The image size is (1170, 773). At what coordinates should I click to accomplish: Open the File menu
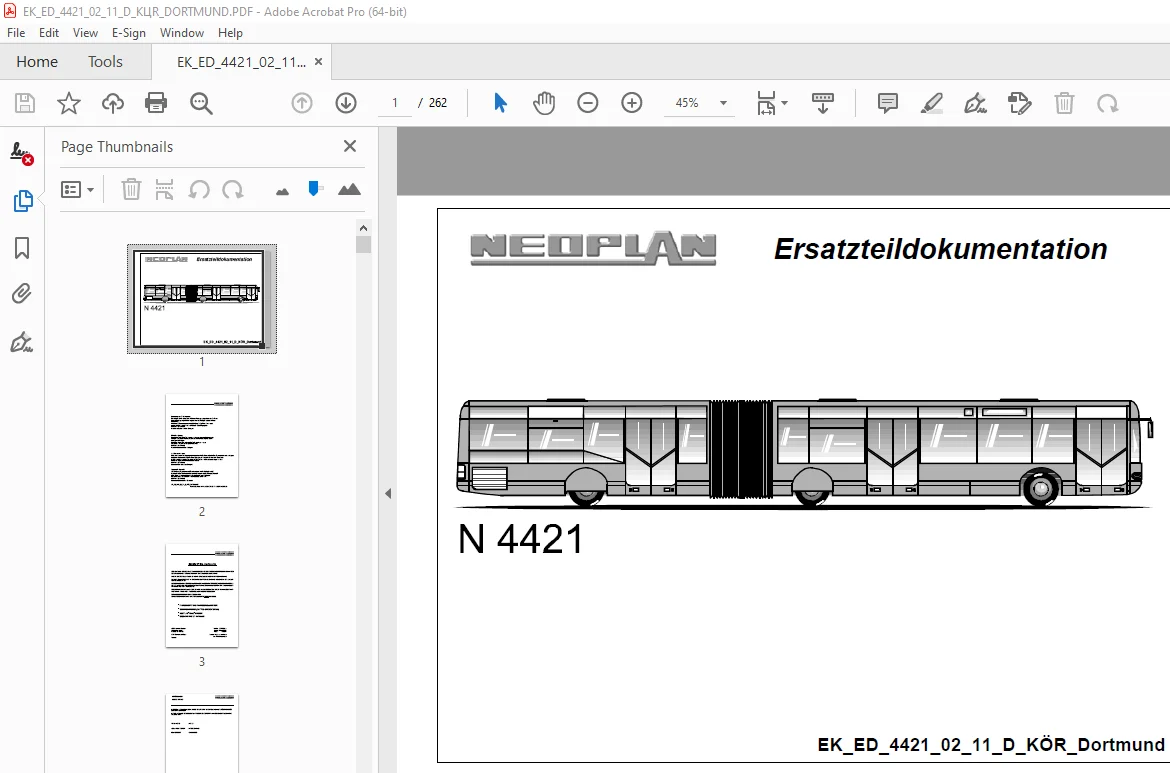(16, 33)
